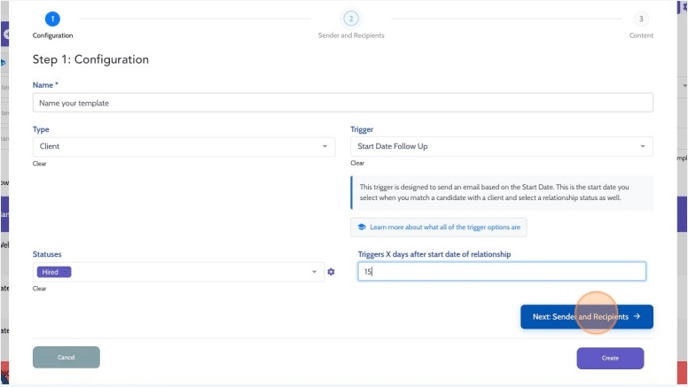Click the Create button

[x=610, y=358]
